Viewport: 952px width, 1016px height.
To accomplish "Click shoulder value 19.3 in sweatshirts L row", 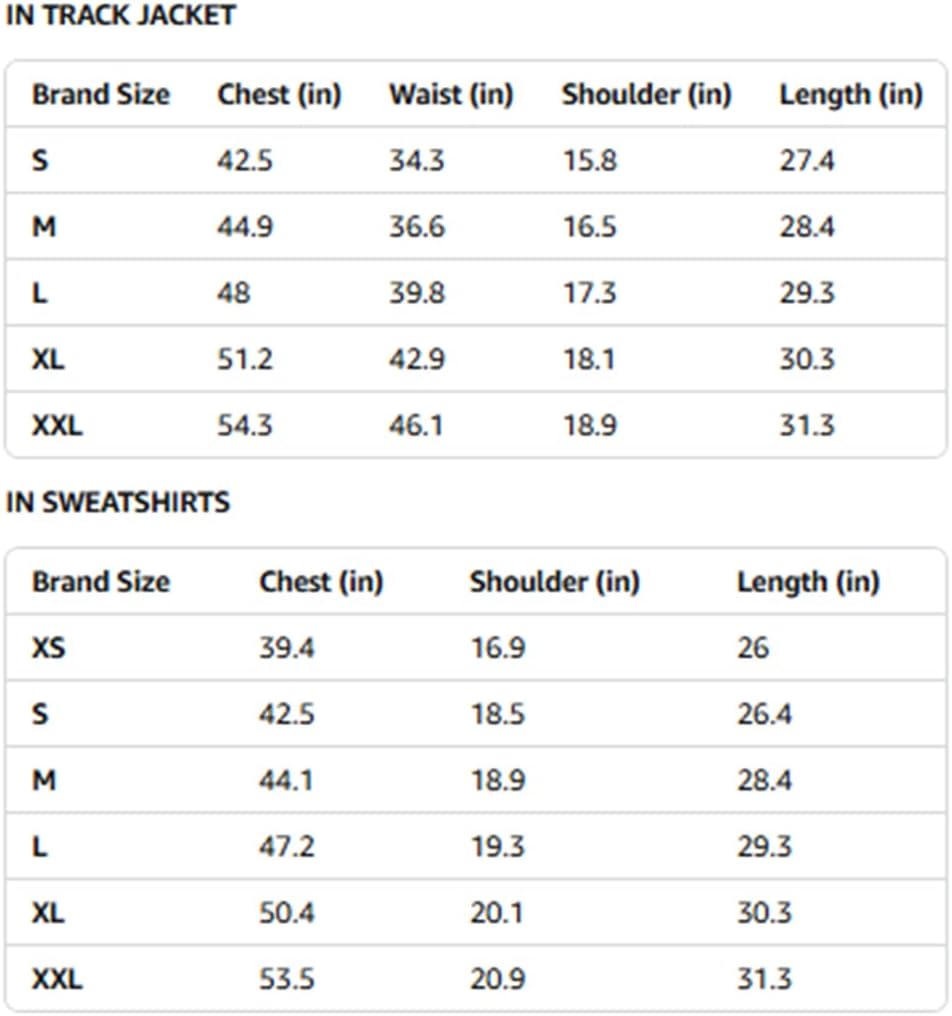I will point(497,846).
